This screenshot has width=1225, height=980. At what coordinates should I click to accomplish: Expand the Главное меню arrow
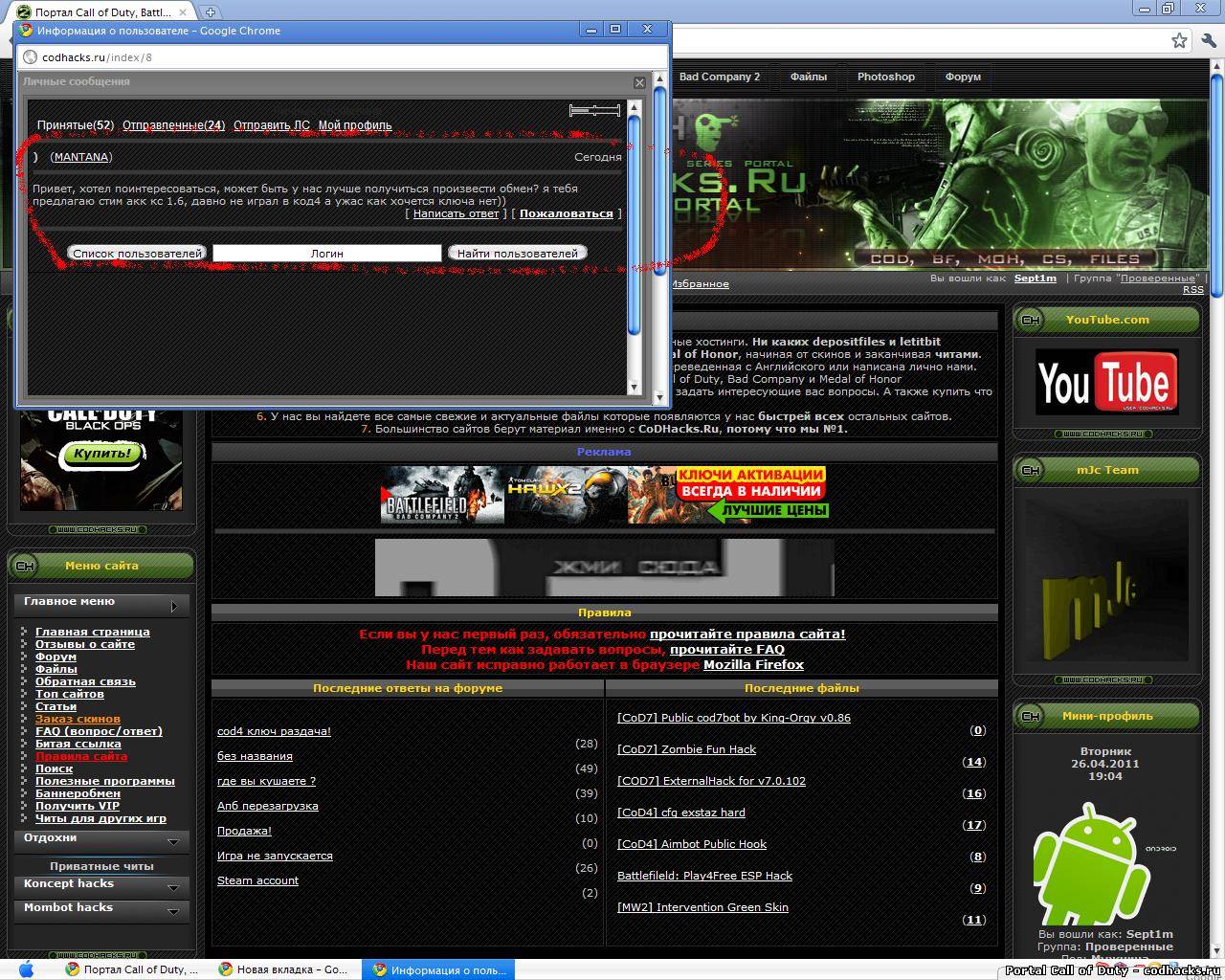[173, 606]
